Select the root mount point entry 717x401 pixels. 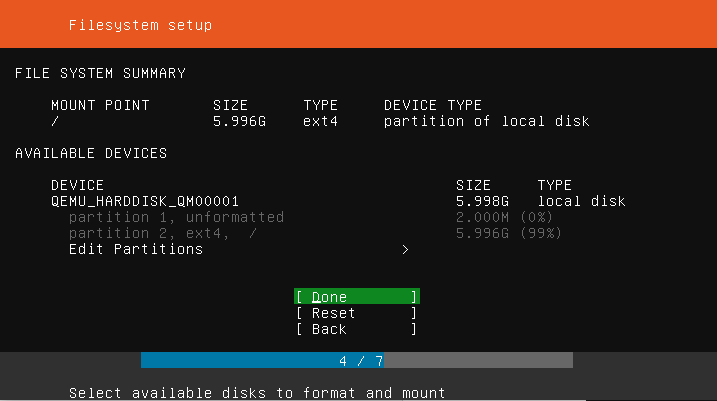[x=55, y=121]
